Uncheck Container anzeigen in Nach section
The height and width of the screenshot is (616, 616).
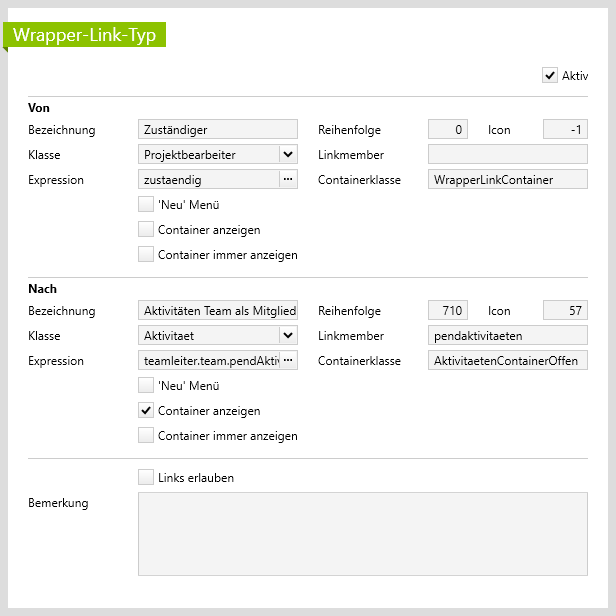click(146, 411)
